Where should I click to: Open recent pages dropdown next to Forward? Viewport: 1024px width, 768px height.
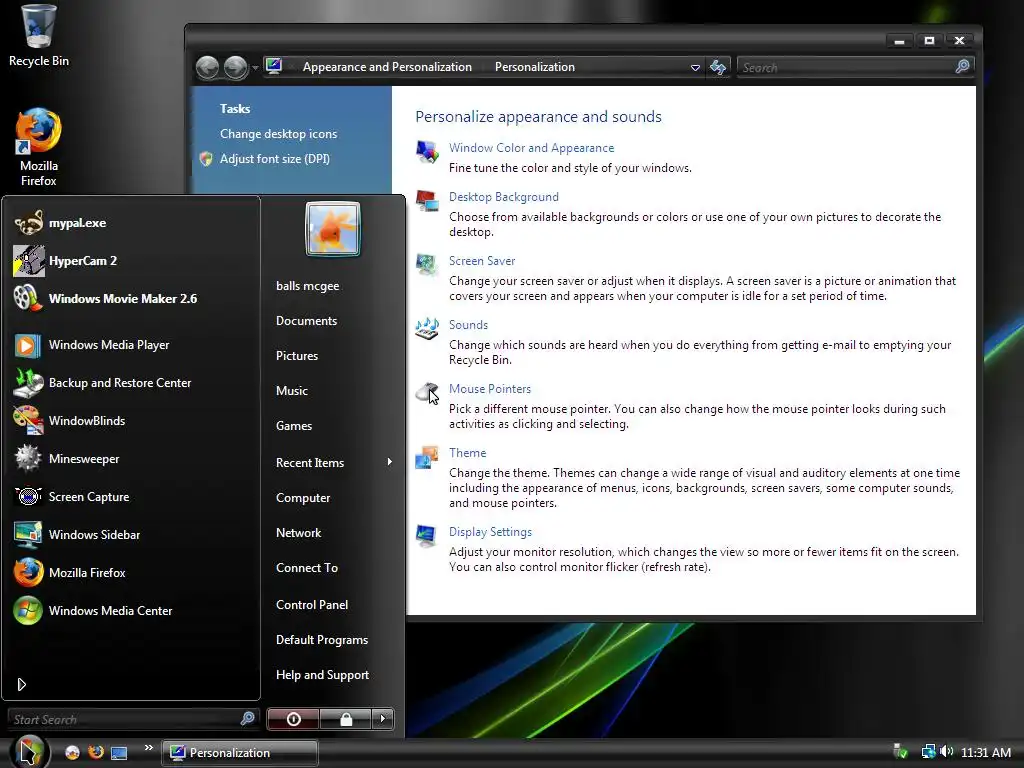pos(255,67)
